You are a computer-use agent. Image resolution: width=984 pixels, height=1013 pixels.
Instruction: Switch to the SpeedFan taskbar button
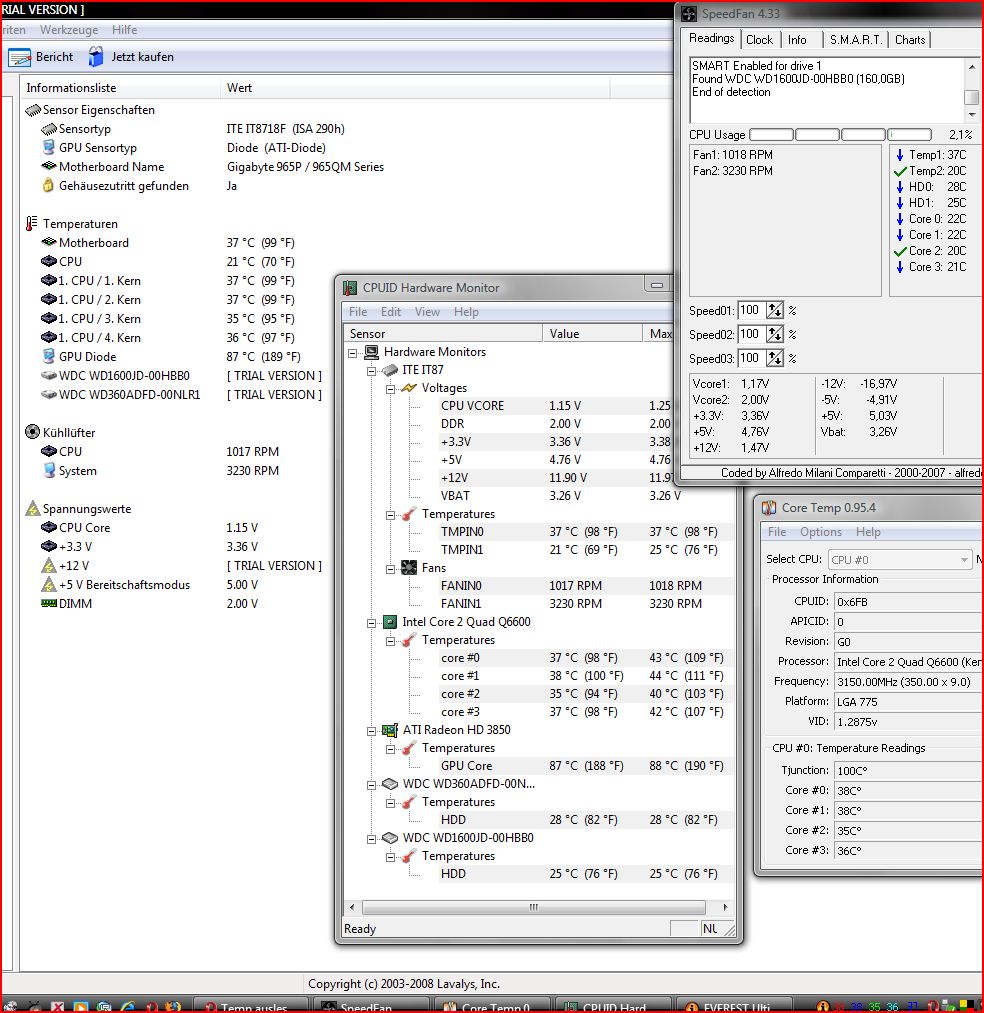click(371, 1006)
